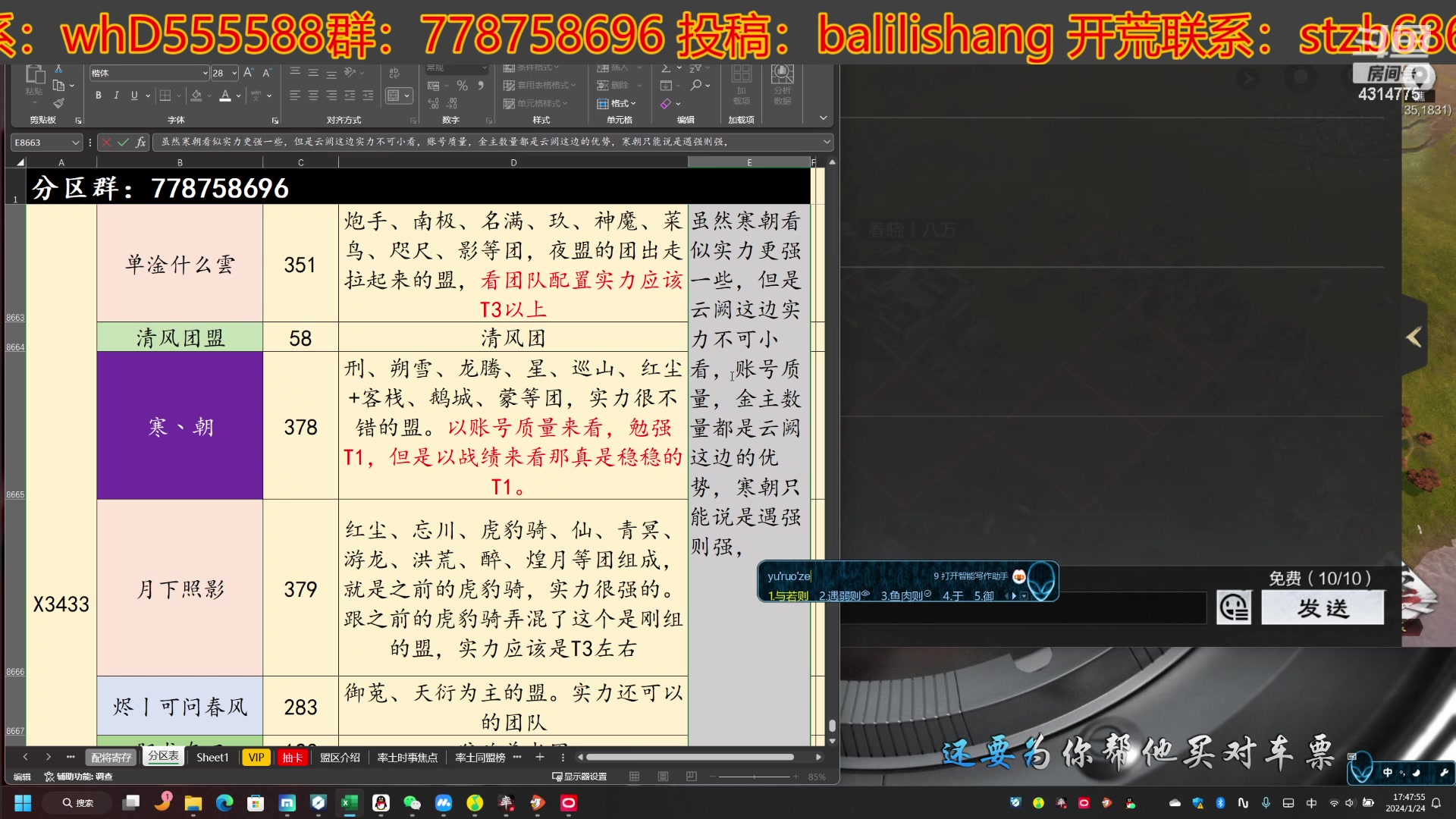Image resolution: width=1456 pixels, height=819 pixels.
Task: Toggle Italic formatting
Action: 116,96
